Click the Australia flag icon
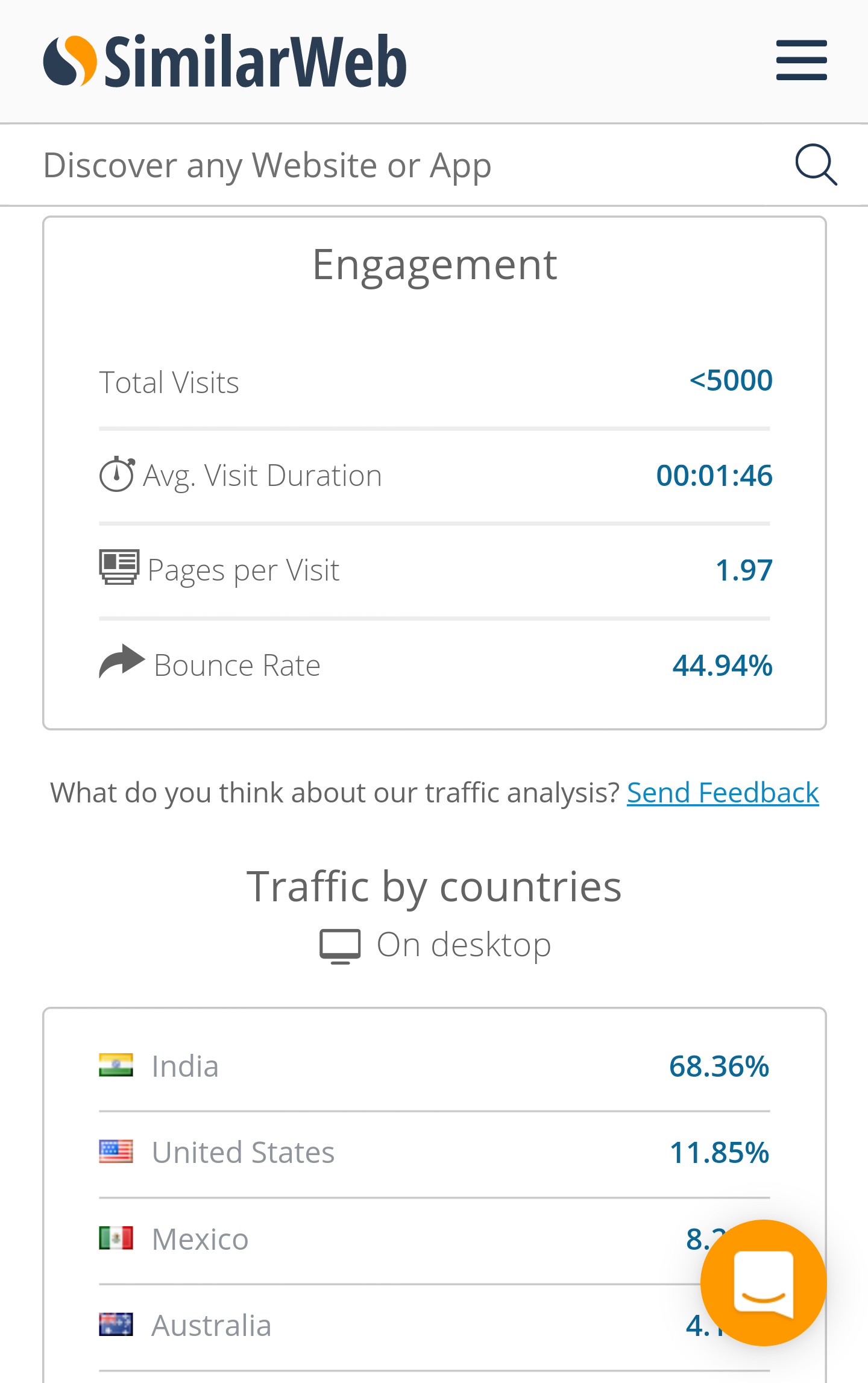The image size is (868, 1383). [x=116, y=1325]
